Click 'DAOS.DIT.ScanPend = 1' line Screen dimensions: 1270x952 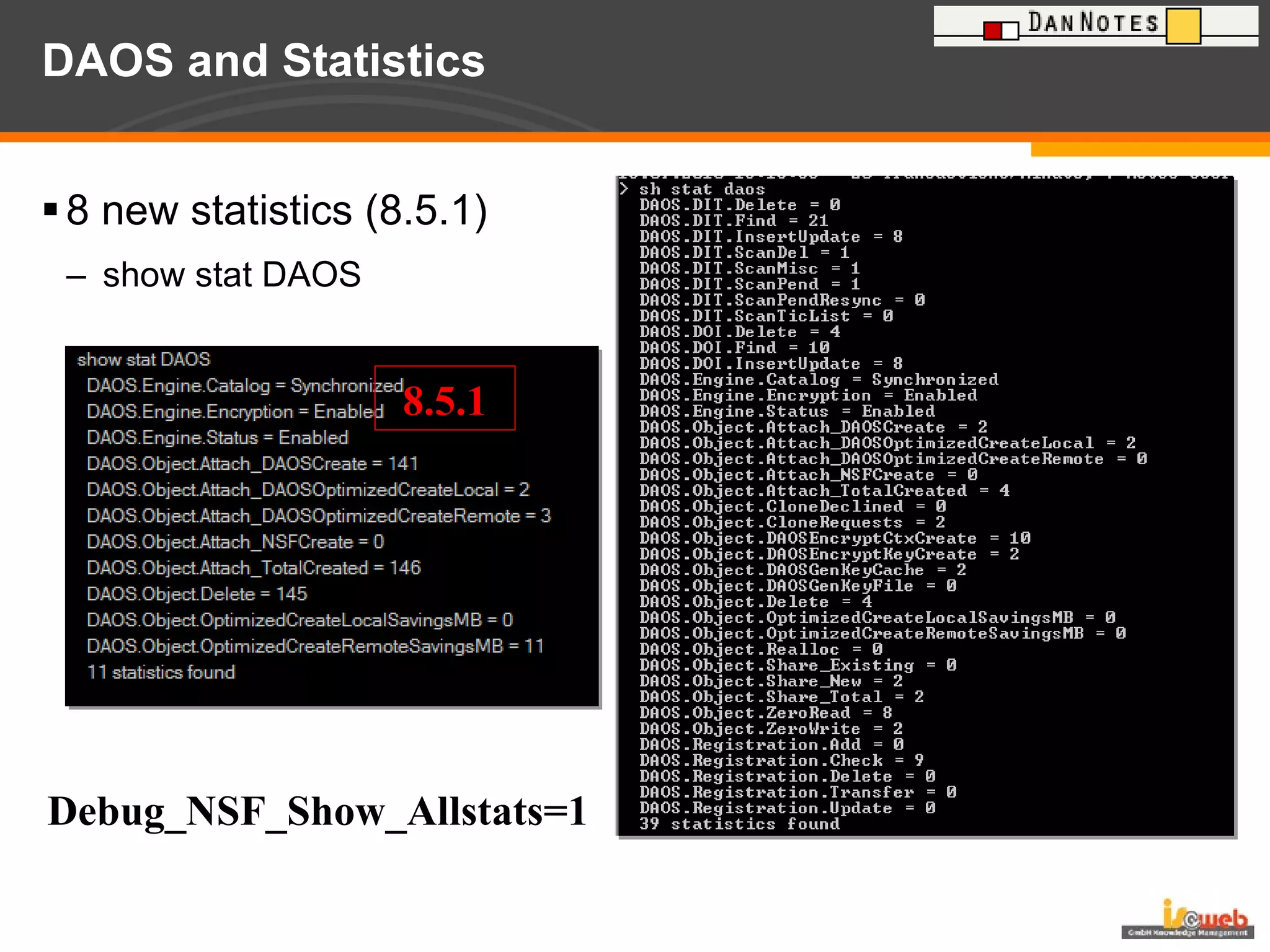click(x=750, y=284)
